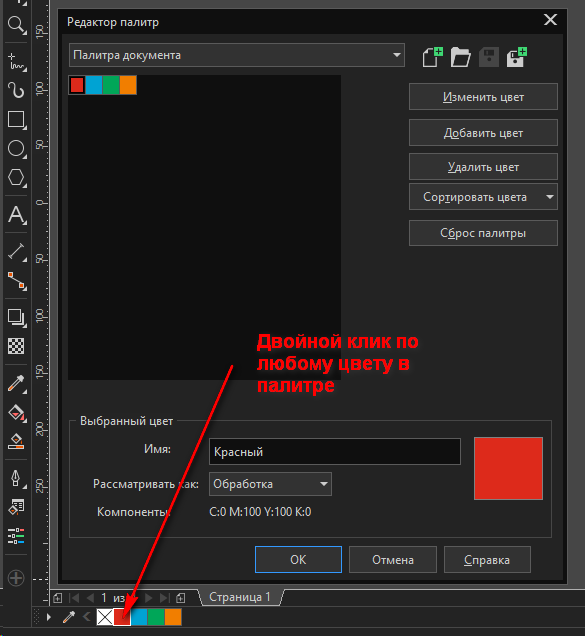Screen dimensions: 585x636
Task: Select blue swatch in palette editor grid
Action: pos(94,85)
